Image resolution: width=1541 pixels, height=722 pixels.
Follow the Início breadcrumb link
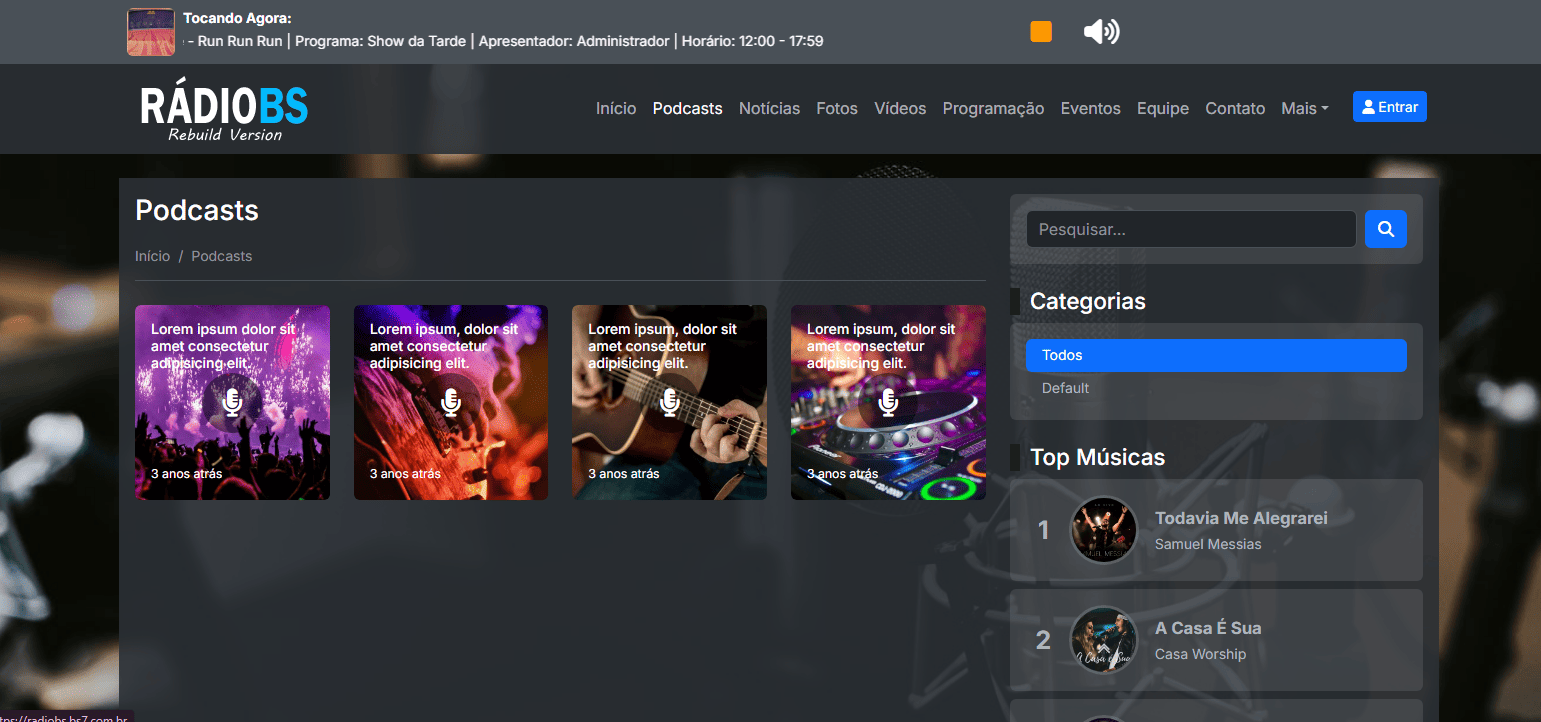152,256
